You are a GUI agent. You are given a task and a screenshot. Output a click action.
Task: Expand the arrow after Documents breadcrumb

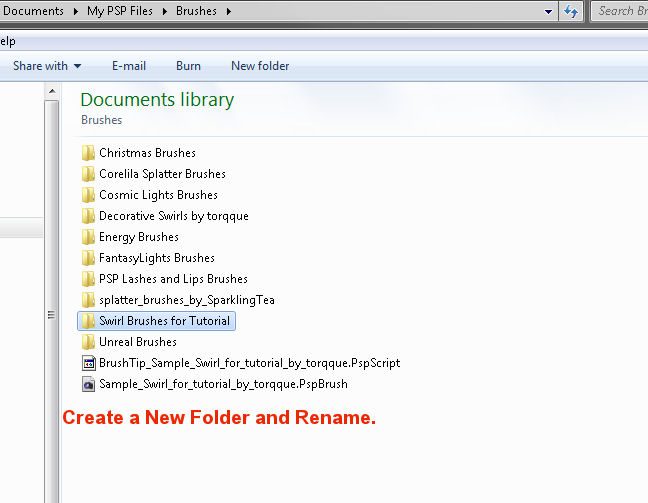(x=76, y=12)
